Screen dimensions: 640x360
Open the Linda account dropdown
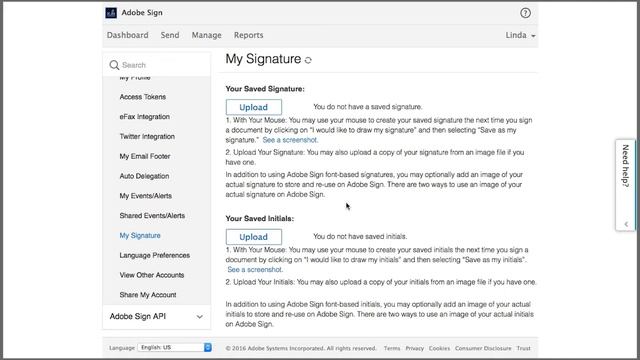[x=520, y=35]
